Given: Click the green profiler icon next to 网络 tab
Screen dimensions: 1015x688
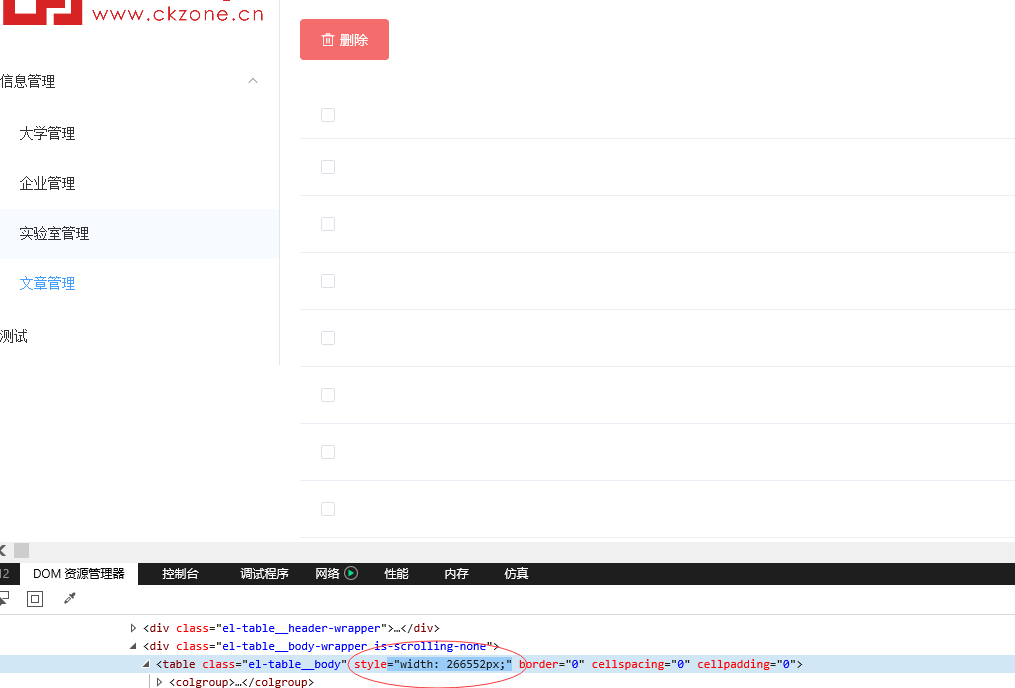Looking at the screenshot, I should (351, 573).
